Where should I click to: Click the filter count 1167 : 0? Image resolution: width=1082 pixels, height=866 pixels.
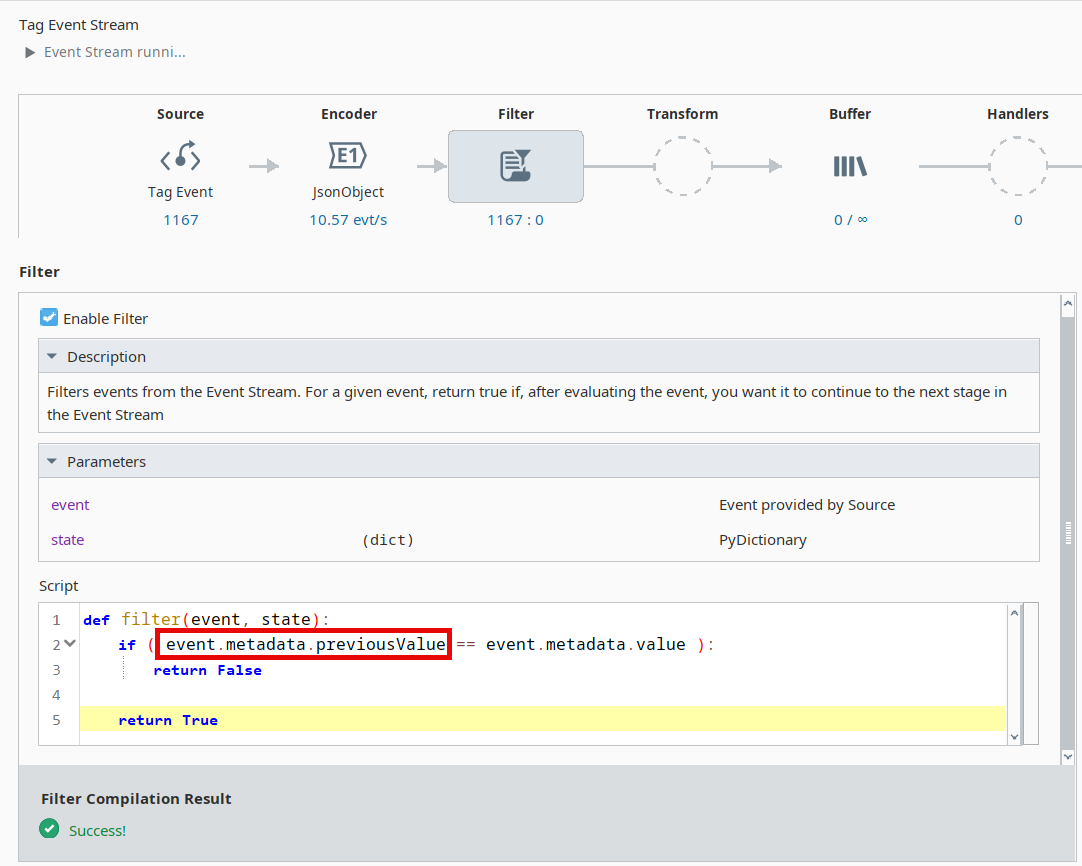tap(515, 220)
